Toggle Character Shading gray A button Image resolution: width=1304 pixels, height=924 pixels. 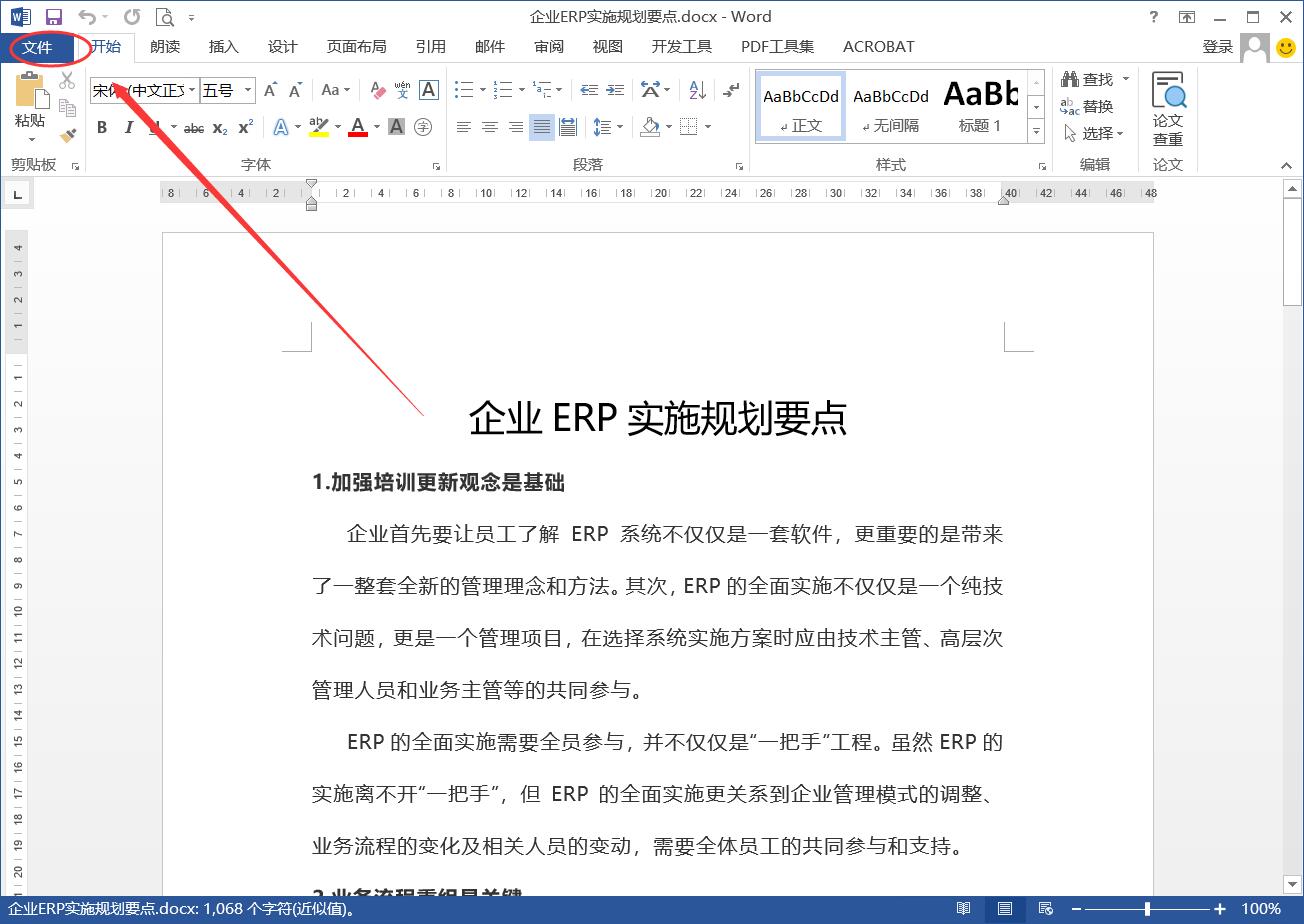tap(397, 127)
